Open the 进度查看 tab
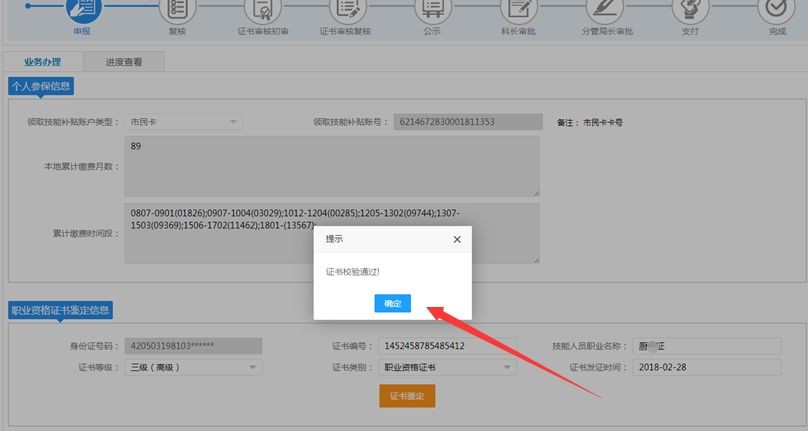 tap(124, 62)
